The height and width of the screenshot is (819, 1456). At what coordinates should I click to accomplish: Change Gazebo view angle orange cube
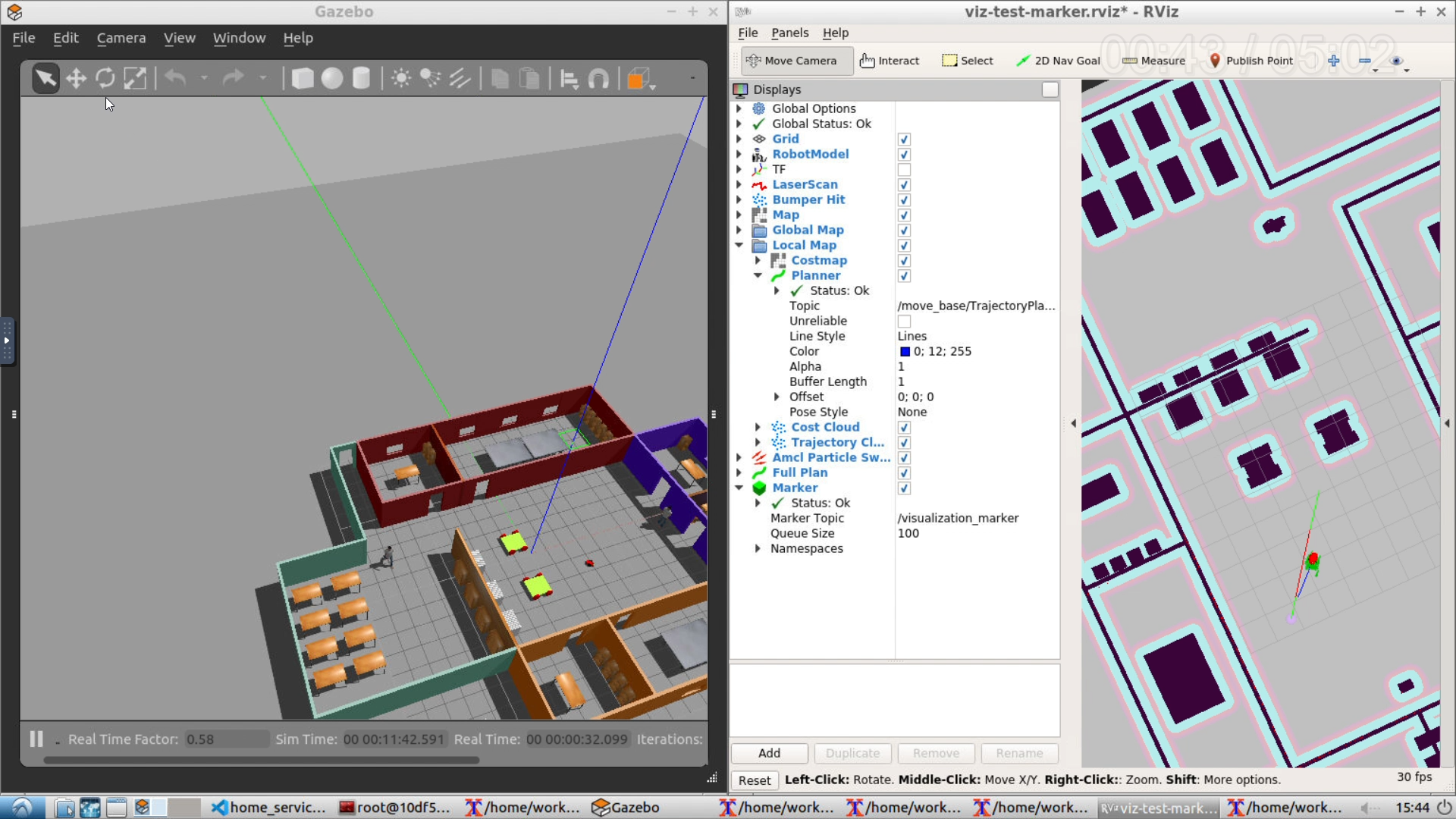(638, 78)
